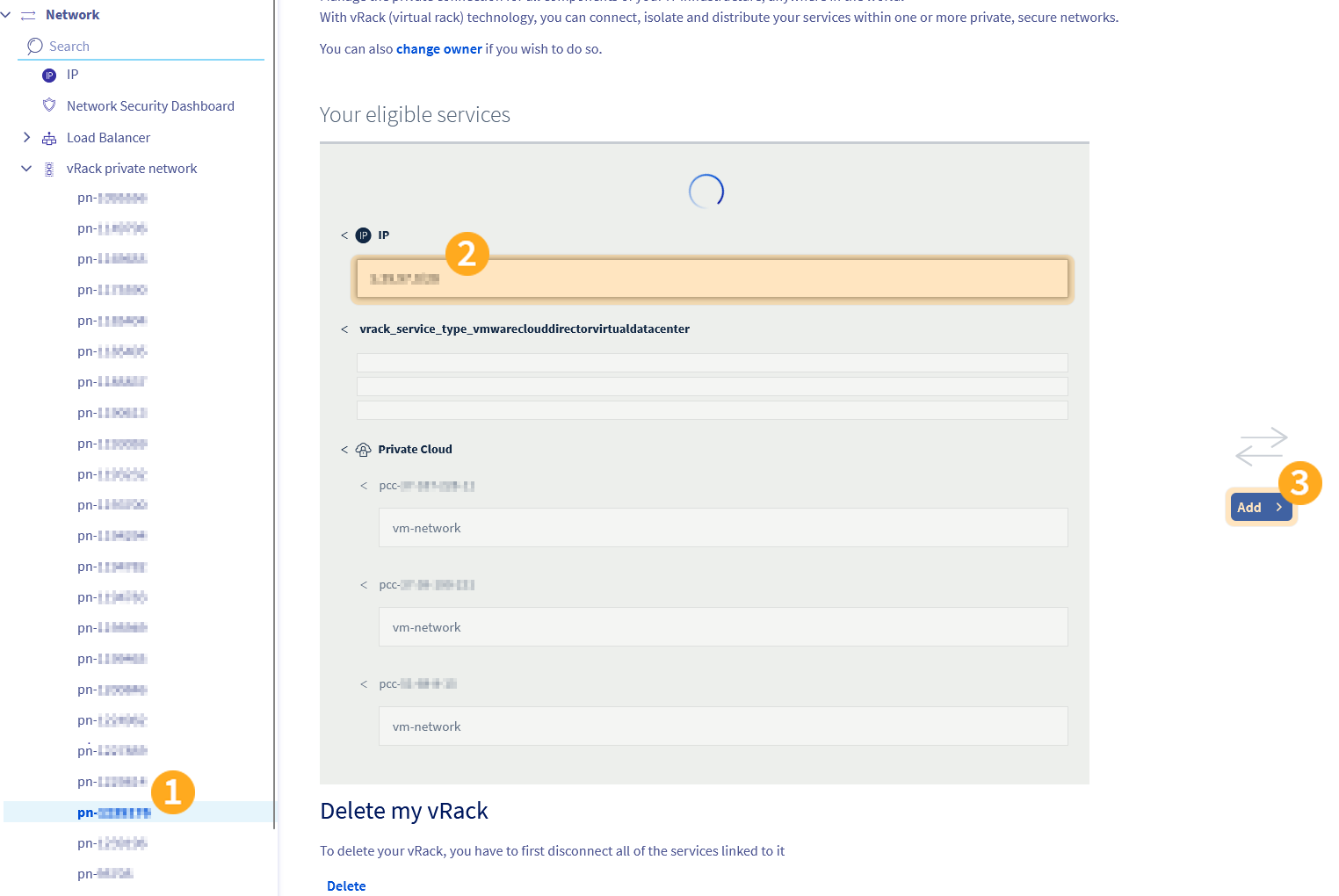Select the highlighted IP address field

712,278
